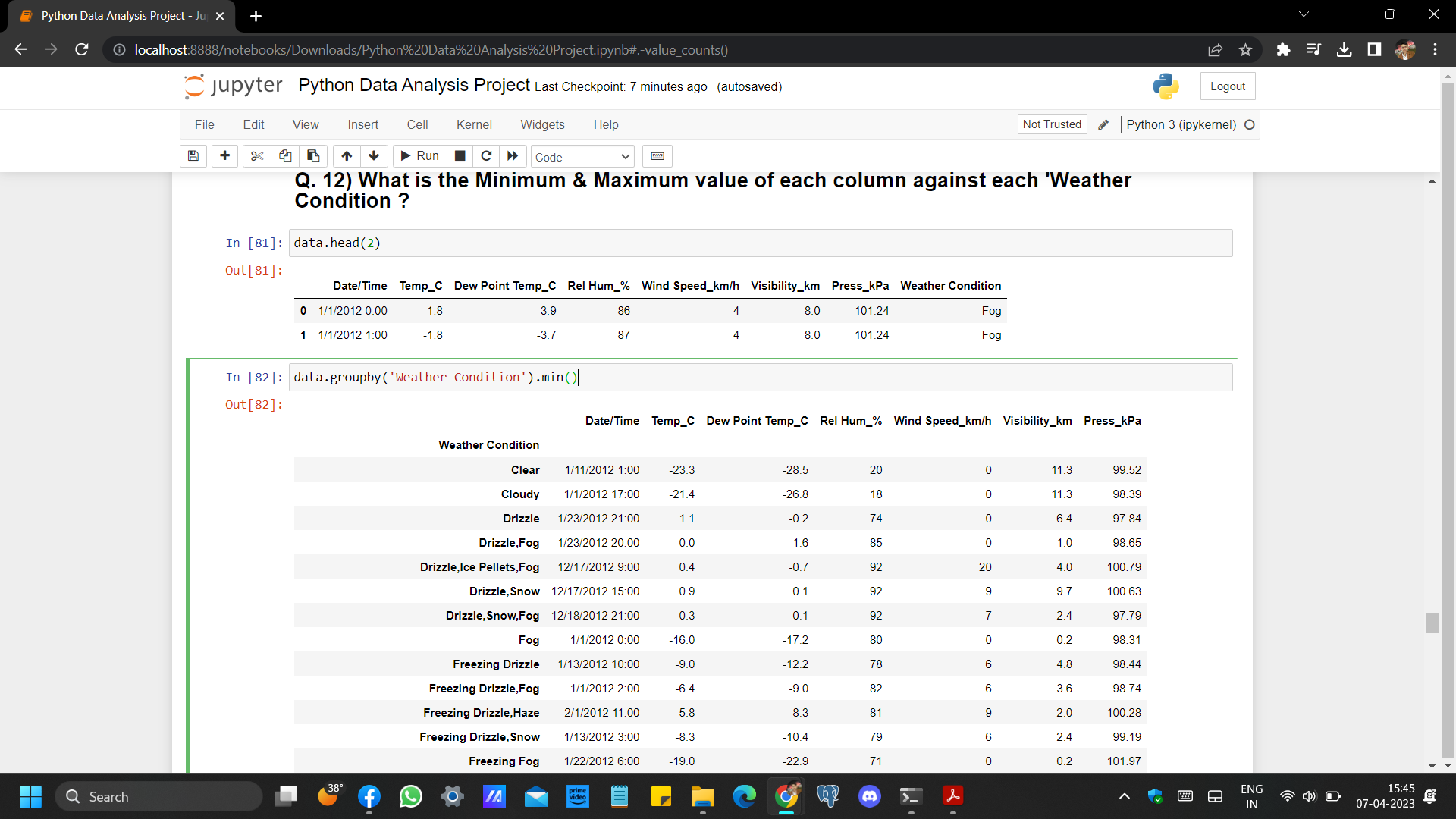Screen dimensions: 1456x819
Task: Restart the kernel using the circular arrow icon
Action: click(x=486, y=156)
